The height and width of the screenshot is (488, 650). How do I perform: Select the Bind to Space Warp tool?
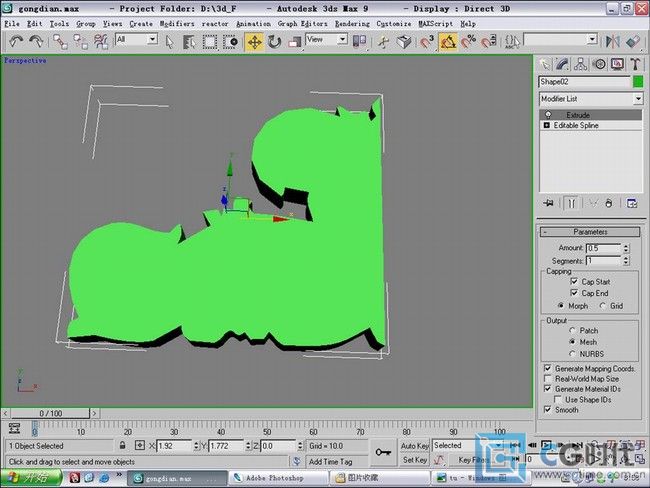101,41
